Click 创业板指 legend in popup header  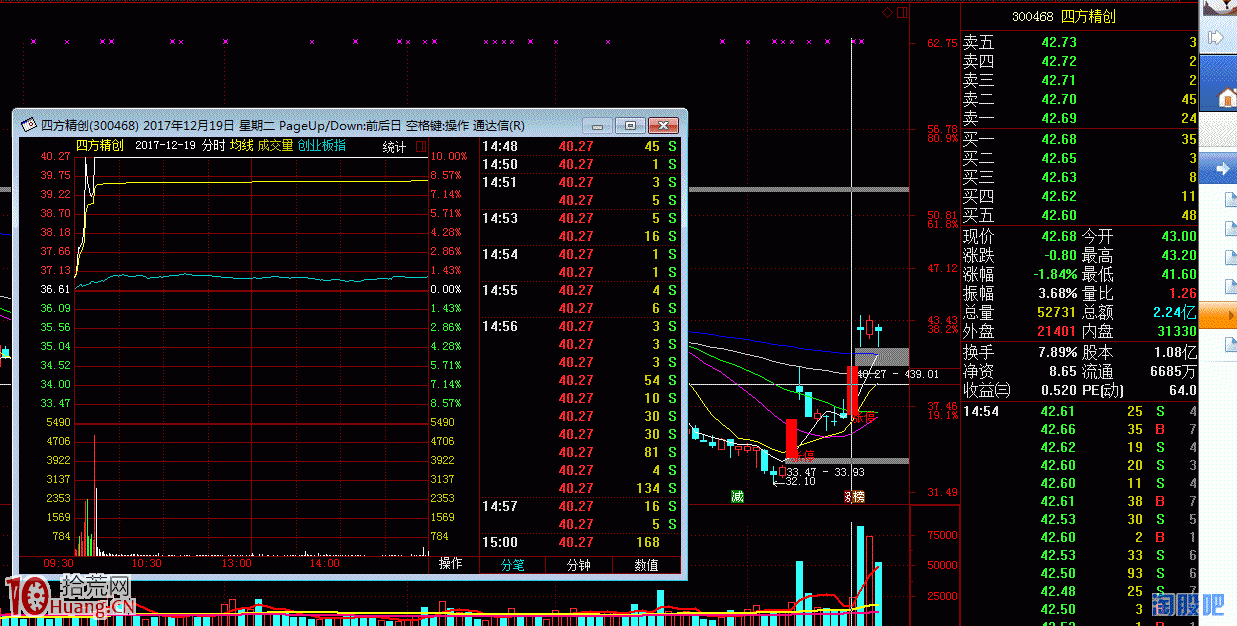click(322, 145)
